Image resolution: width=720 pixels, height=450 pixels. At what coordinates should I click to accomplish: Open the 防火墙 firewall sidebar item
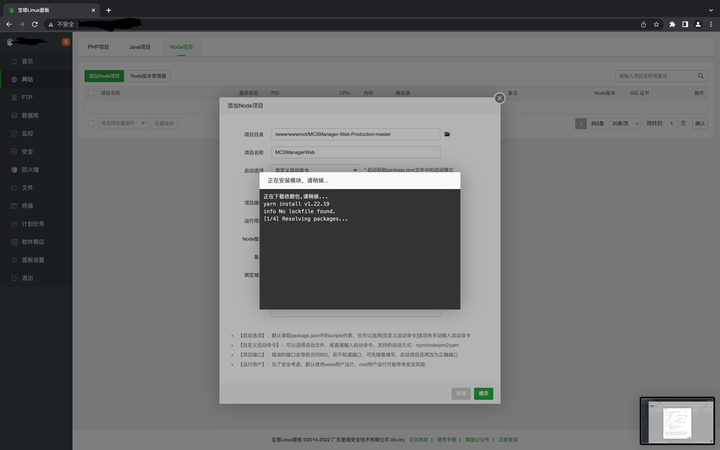pos(36,170)
